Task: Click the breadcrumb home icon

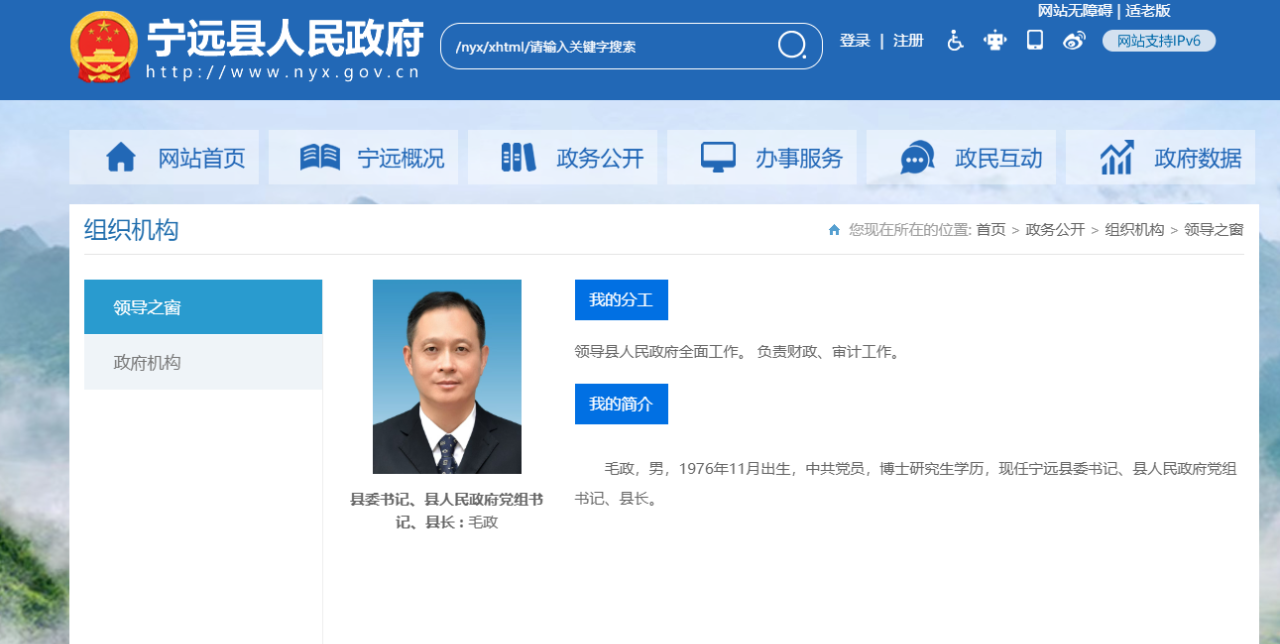Action: [834, 230]
